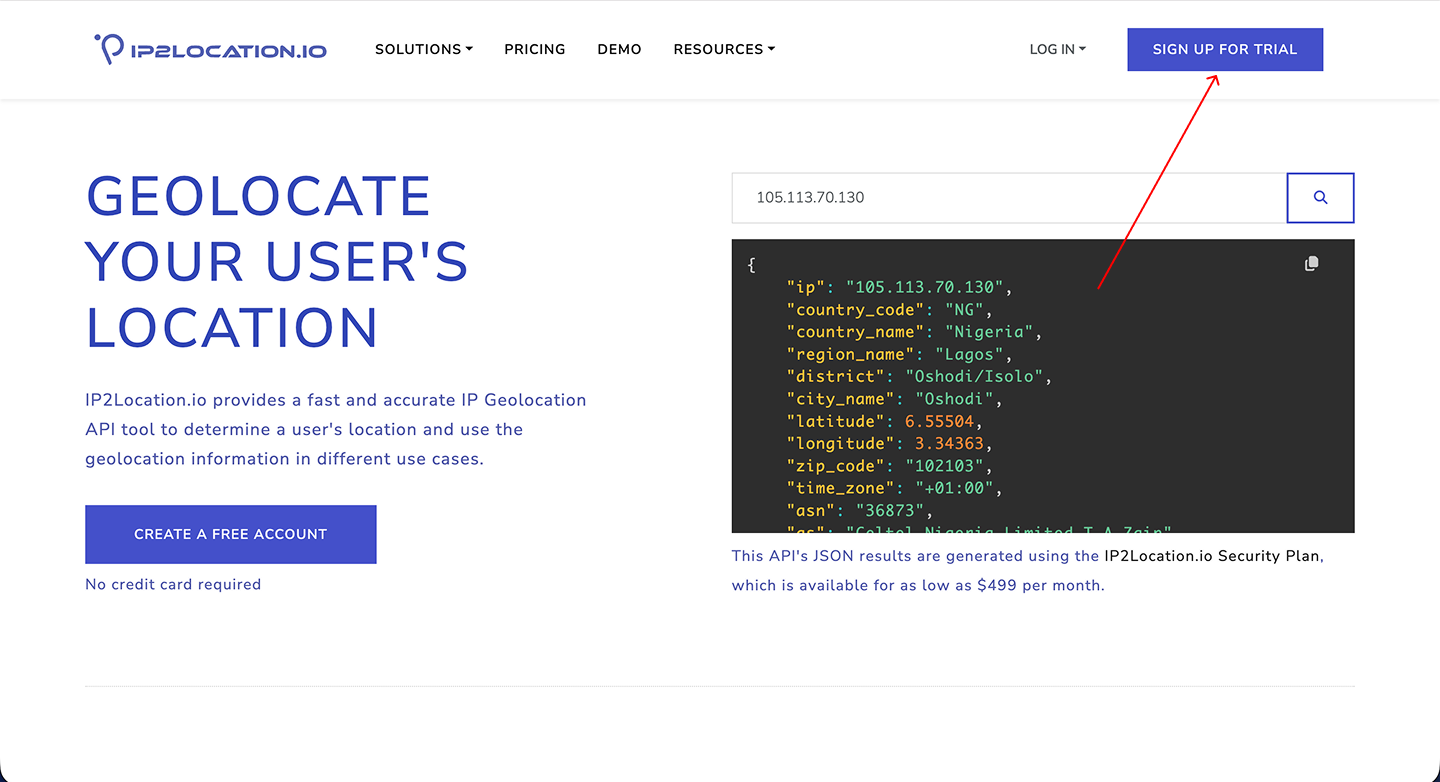Click the search magnifier button

[1320, 198]
